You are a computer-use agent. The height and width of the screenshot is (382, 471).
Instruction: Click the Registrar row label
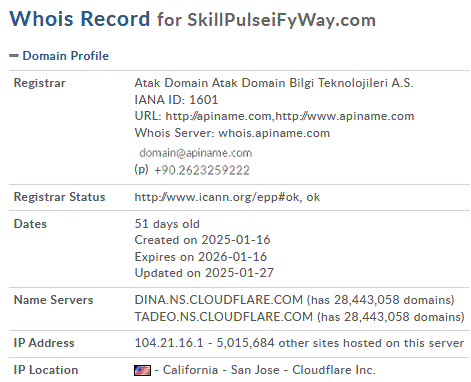pyautogui.click(x=40, y=83)
